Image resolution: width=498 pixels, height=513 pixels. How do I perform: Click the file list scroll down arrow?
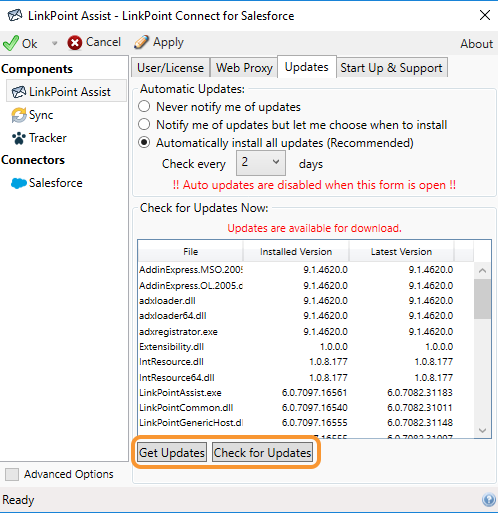pyautogui.click(x=482, y=430)
